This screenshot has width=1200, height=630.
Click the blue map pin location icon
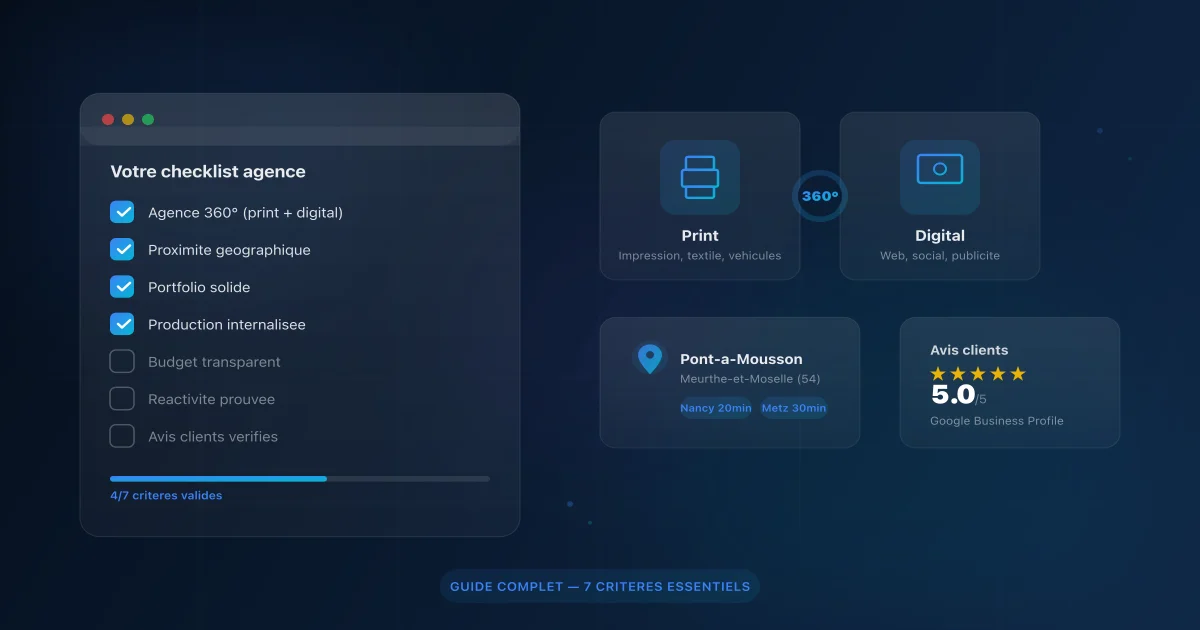pyautogui.click(x=650, y=359)
